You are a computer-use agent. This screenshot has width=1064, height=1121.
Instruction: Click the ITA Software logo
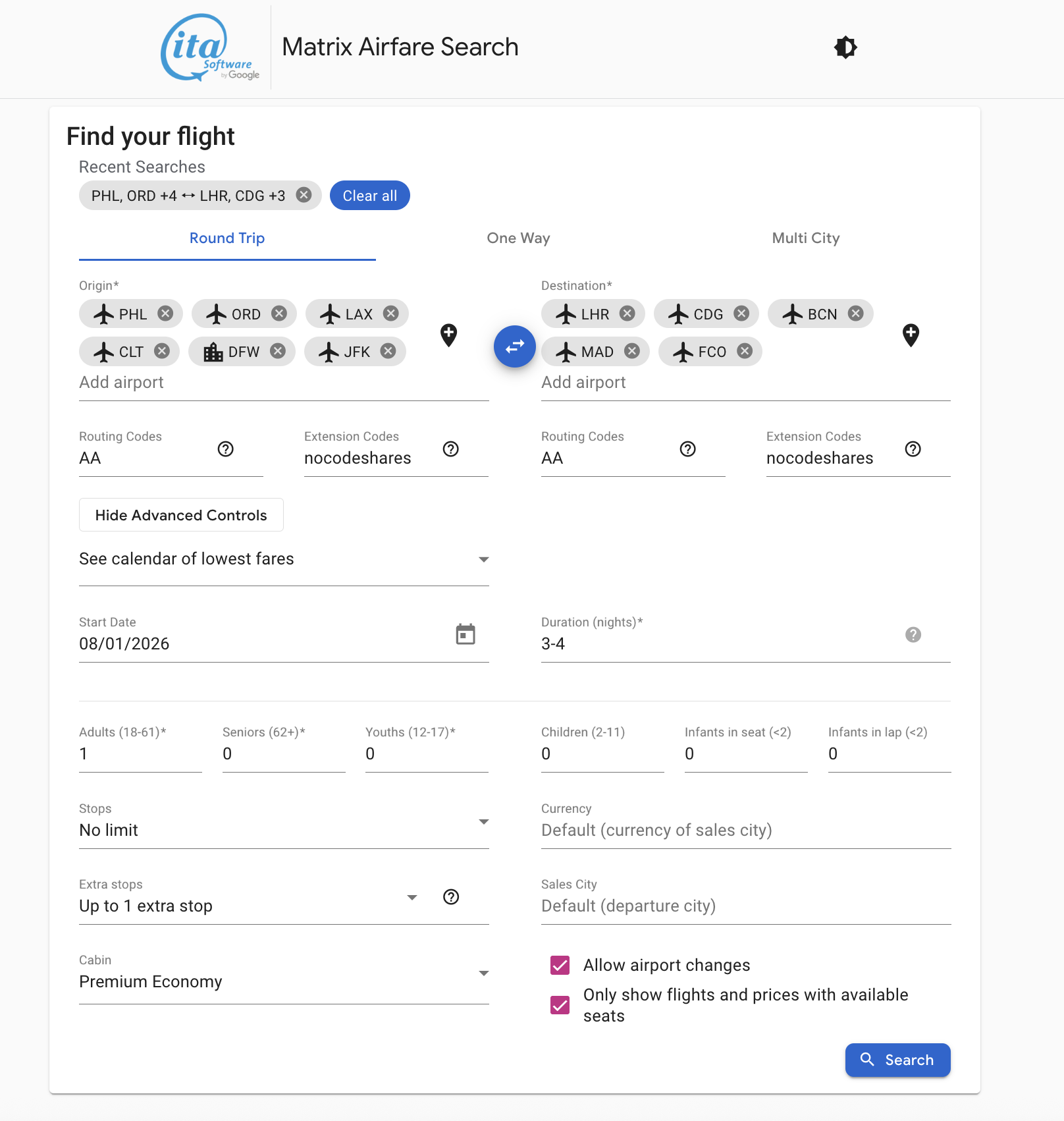click(210, 48)
